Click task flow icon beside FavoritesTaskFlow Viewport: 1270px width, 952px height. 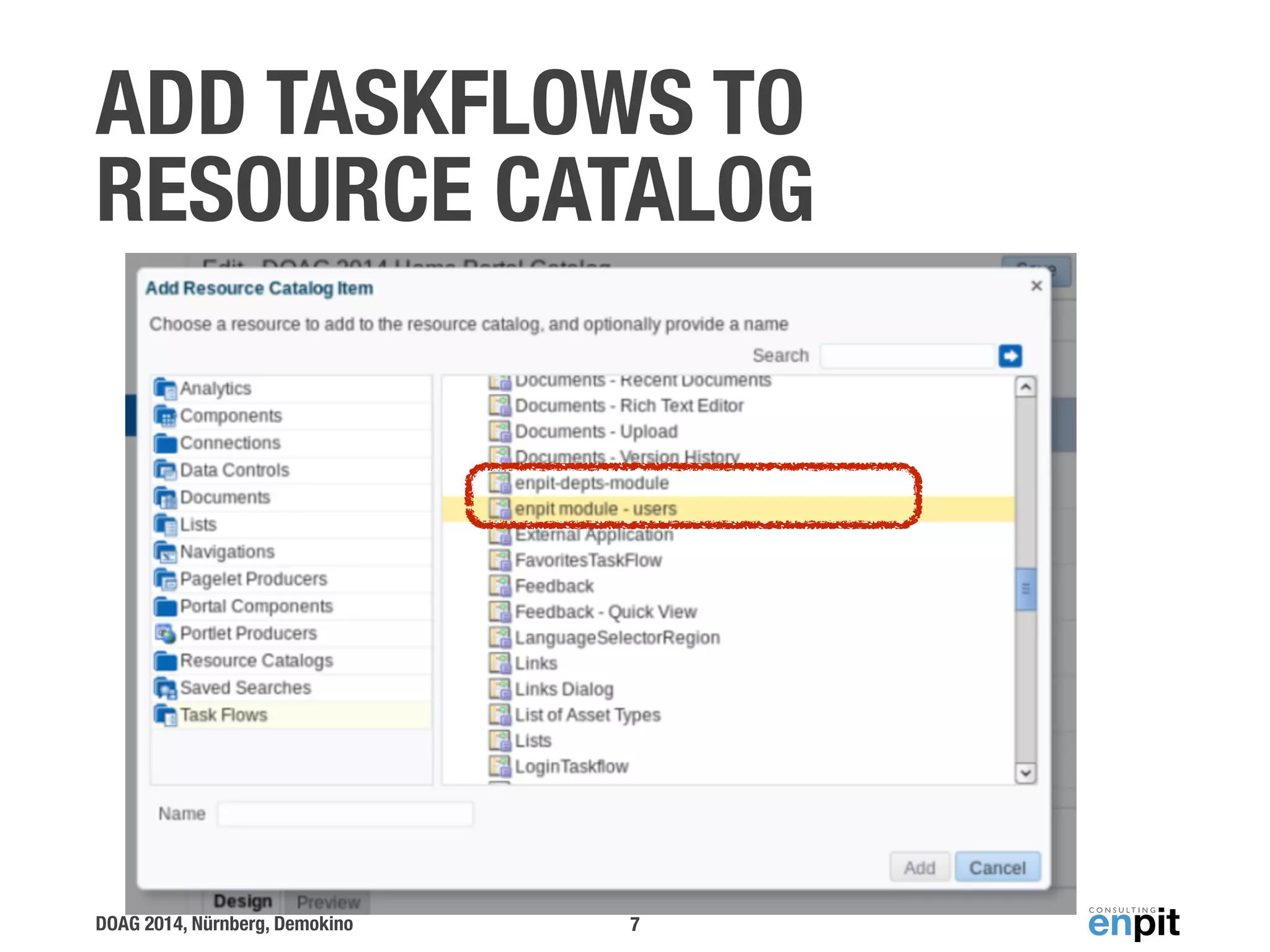coord(499,560)
